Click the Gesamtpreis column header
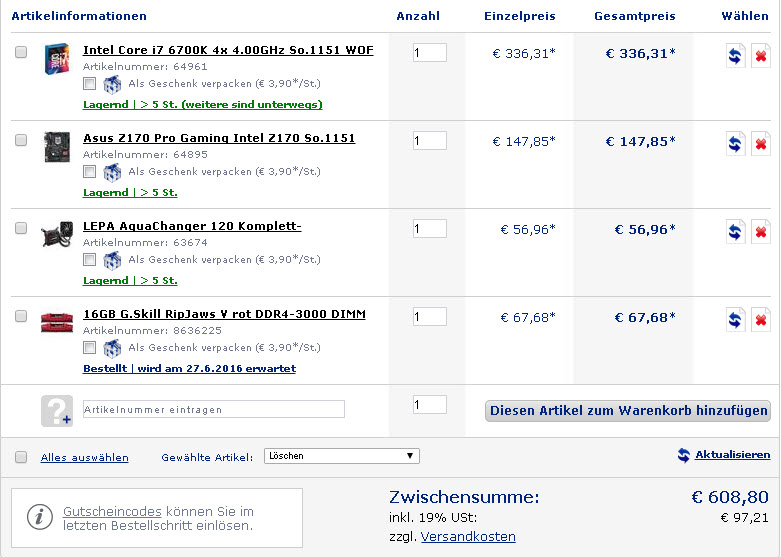The width and height of the screenshot is (781, 557). click(x=635, y=16)
